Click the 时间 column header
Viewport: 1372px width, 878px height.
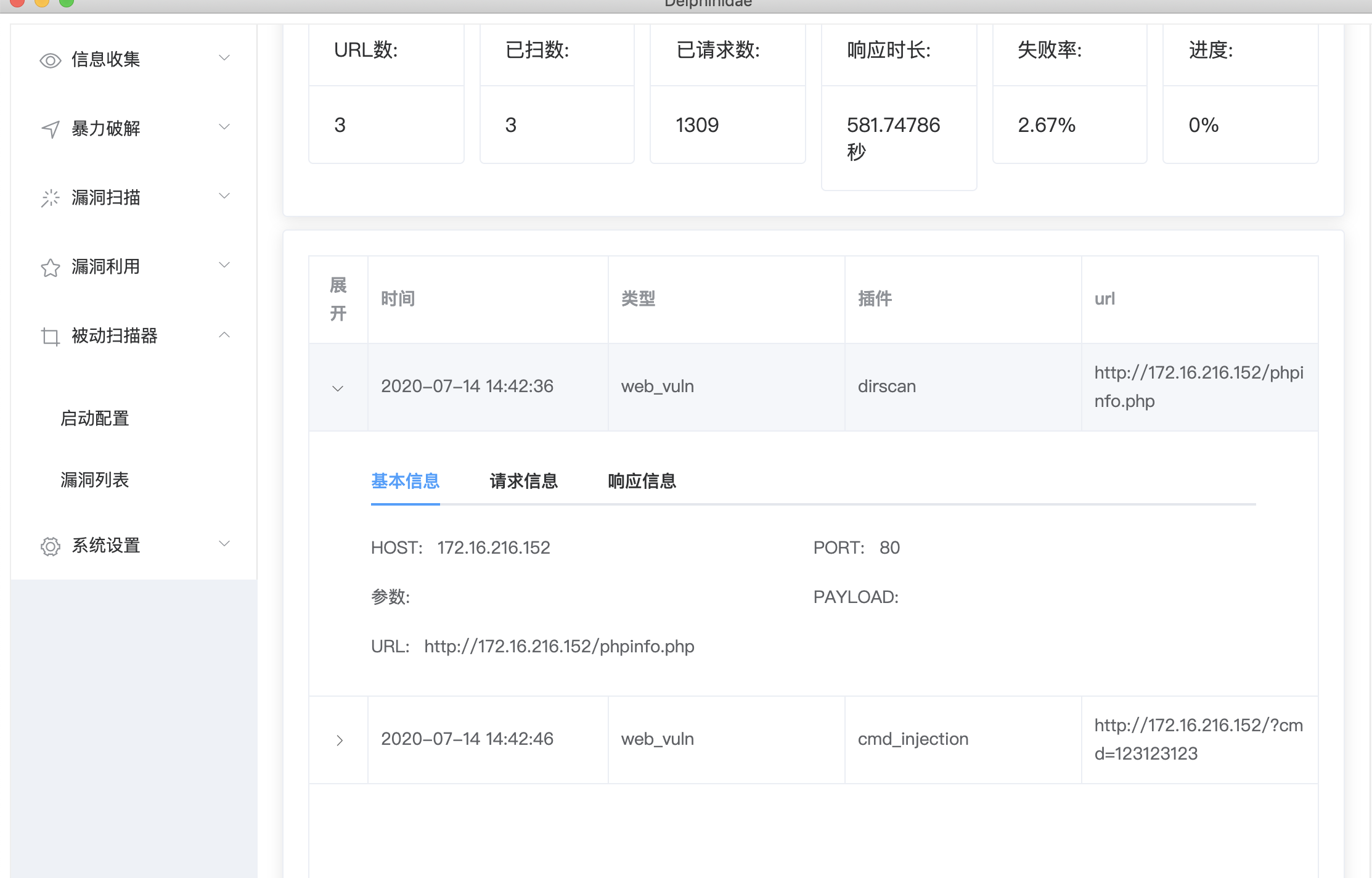coord(398,299)
